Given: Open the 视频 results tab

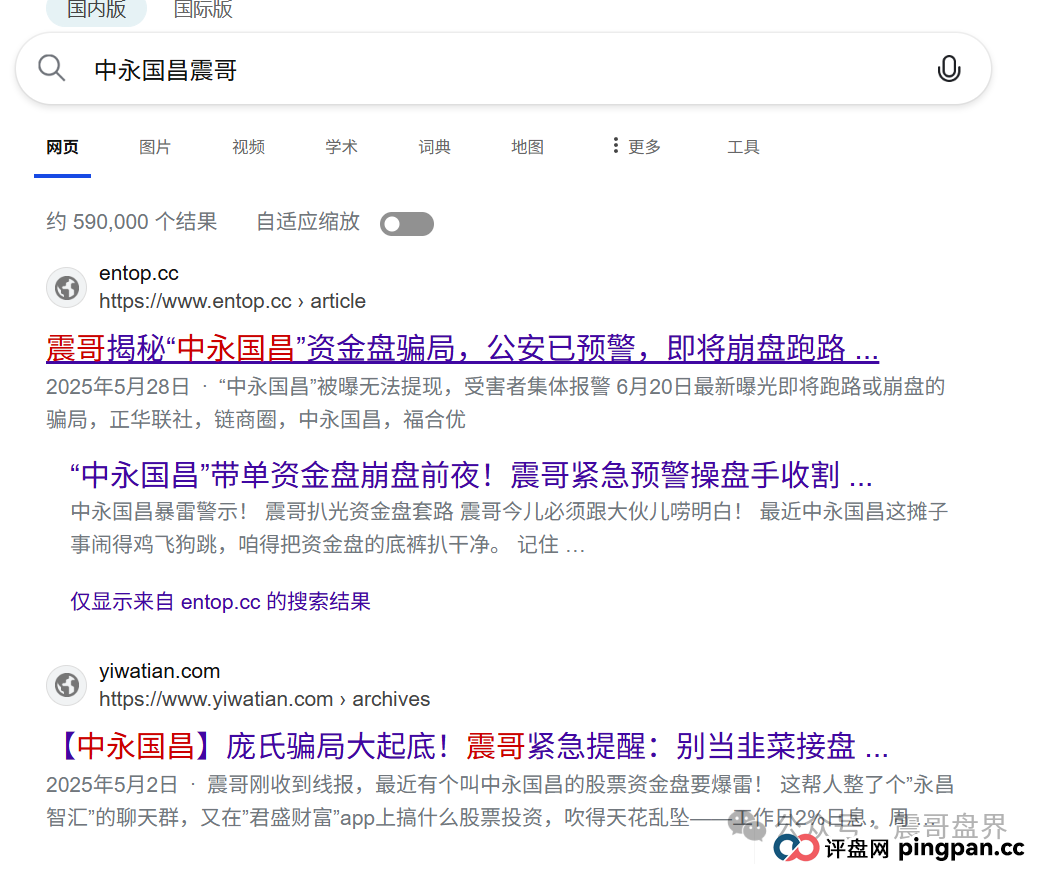Looking at the screenshot, I should [248, 146].
